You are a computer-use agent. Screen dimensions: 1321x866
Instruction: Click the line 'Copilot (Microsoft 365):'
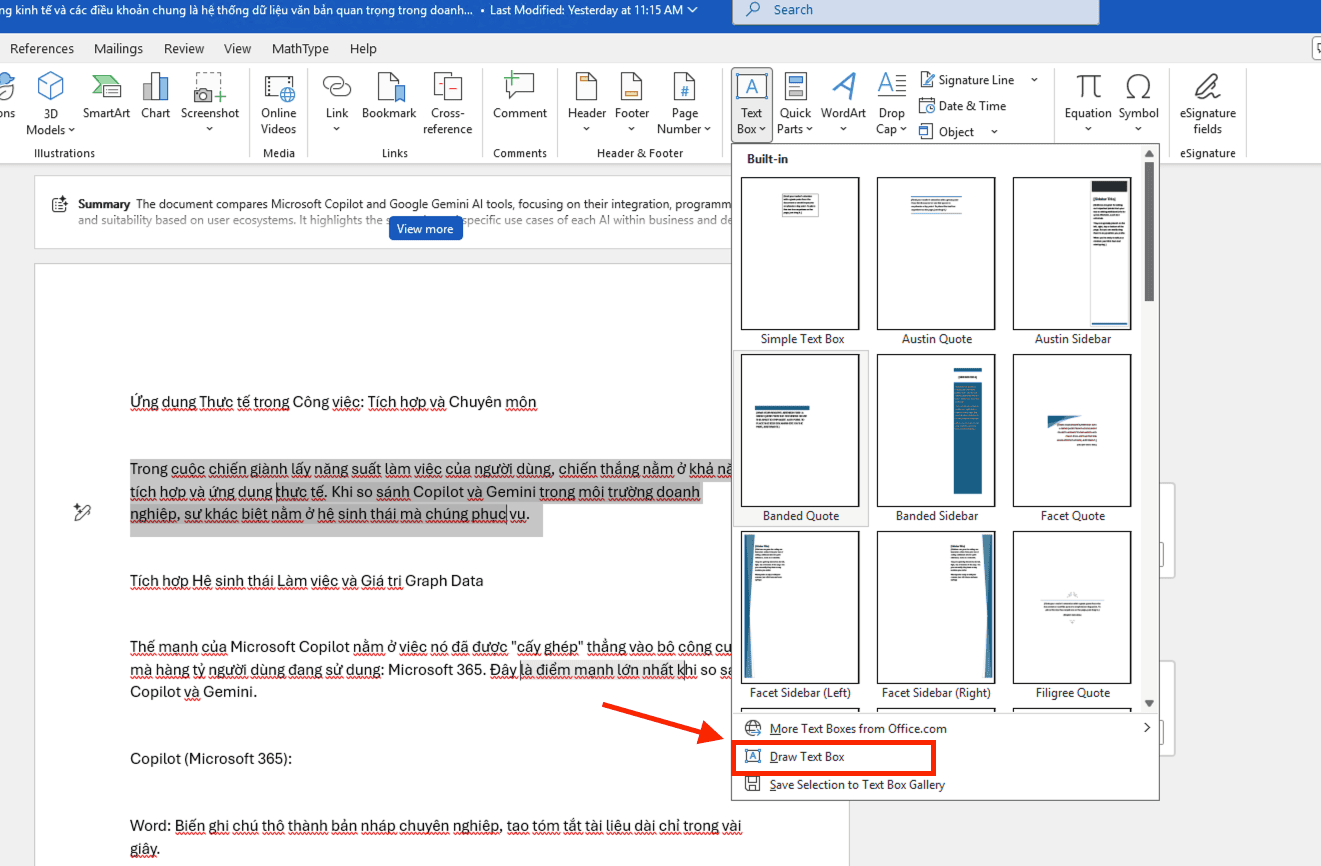coord(211,759)
